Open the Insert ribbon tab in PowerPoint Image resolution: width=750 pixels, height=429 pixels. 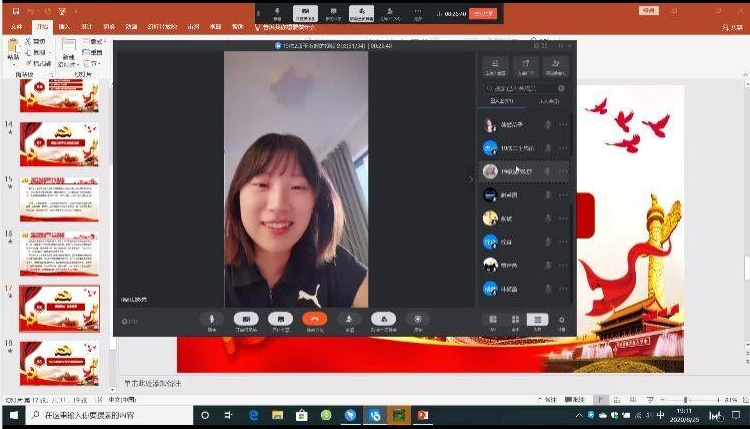[x=65, y=27]
